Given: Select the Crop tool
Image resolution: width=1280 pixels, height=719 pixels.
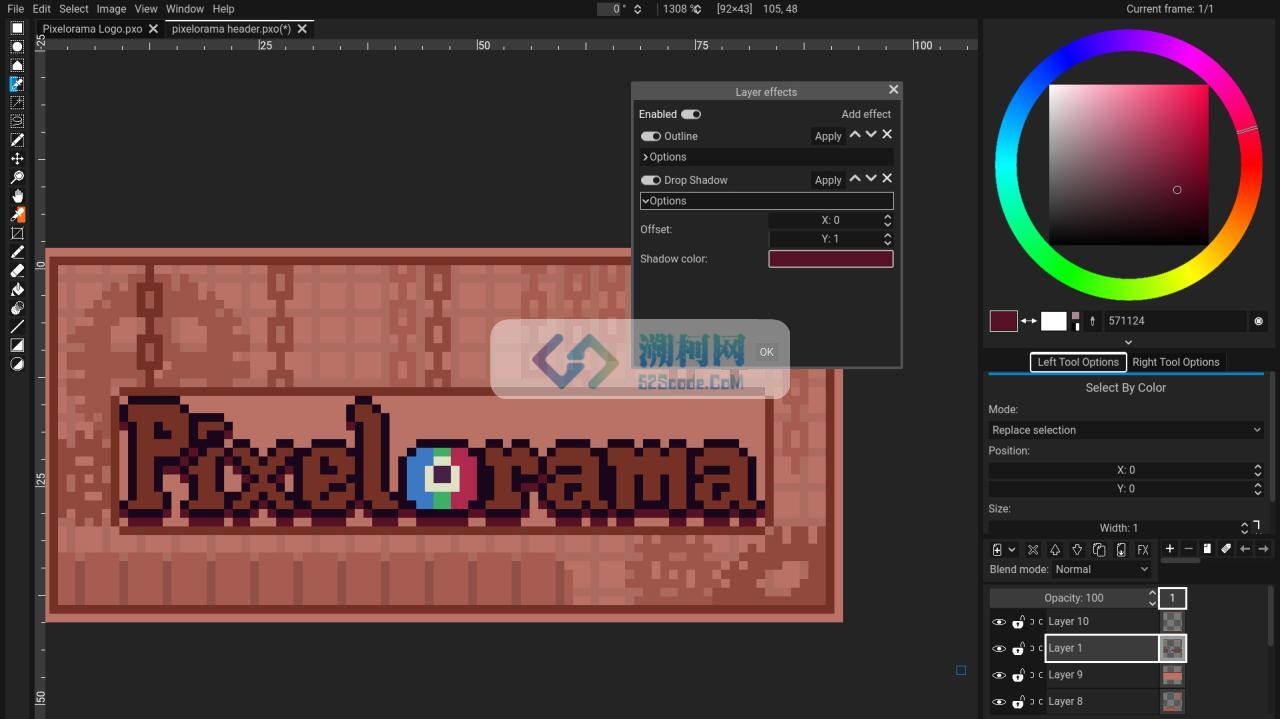Looking at the screenshot, I should (17, 233).
